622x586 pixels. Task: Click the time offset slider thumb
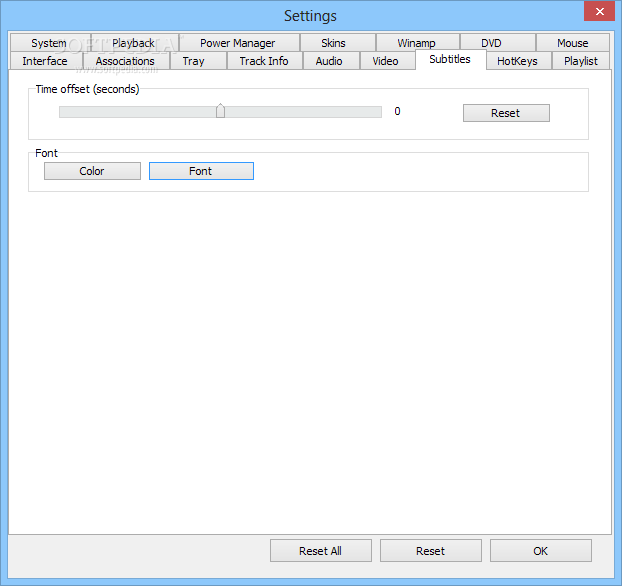click(x=221, y=111)
